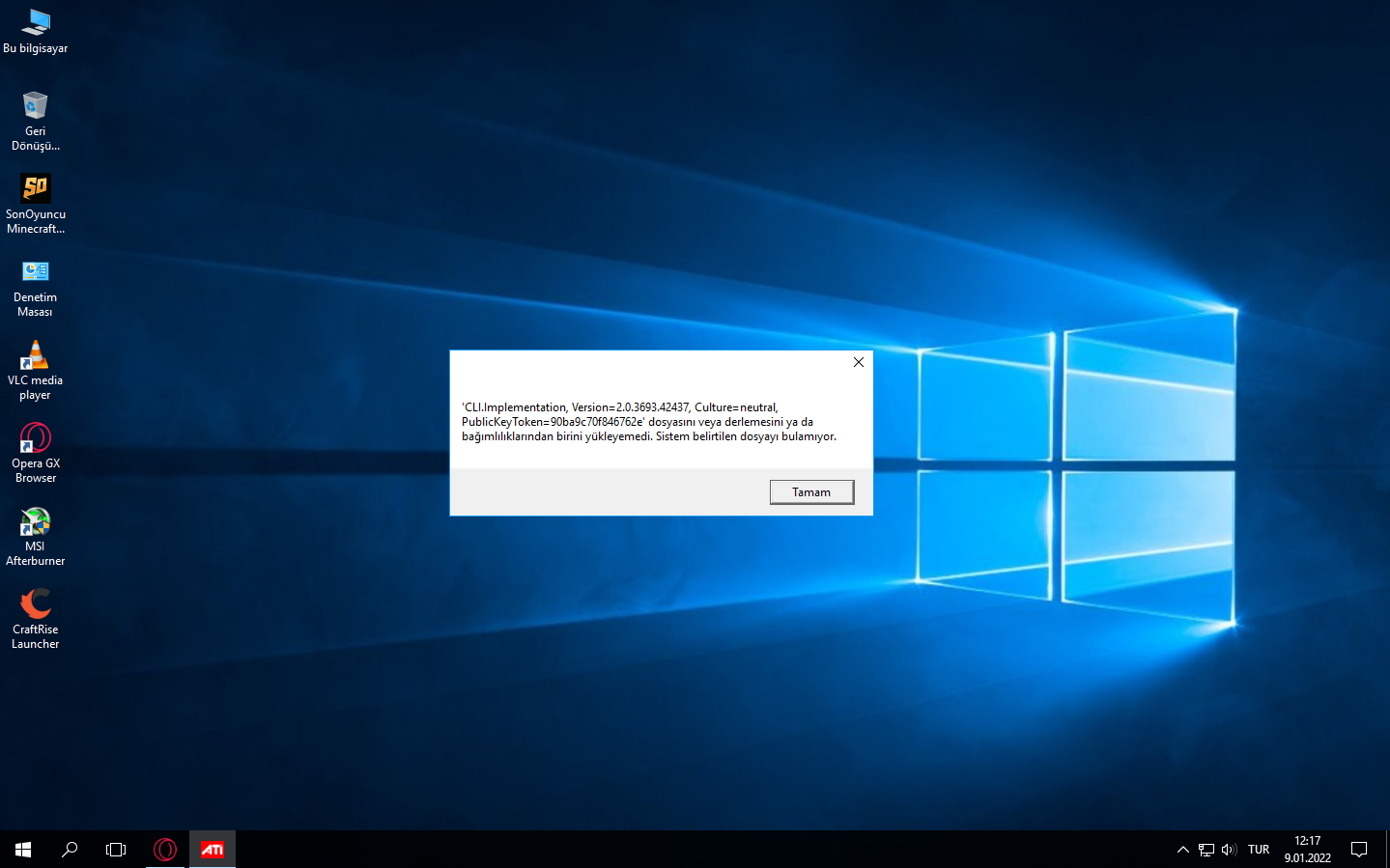Screen dimensions: 1390x868
Task: Change the TUR input language
Action: [1259, 850]
